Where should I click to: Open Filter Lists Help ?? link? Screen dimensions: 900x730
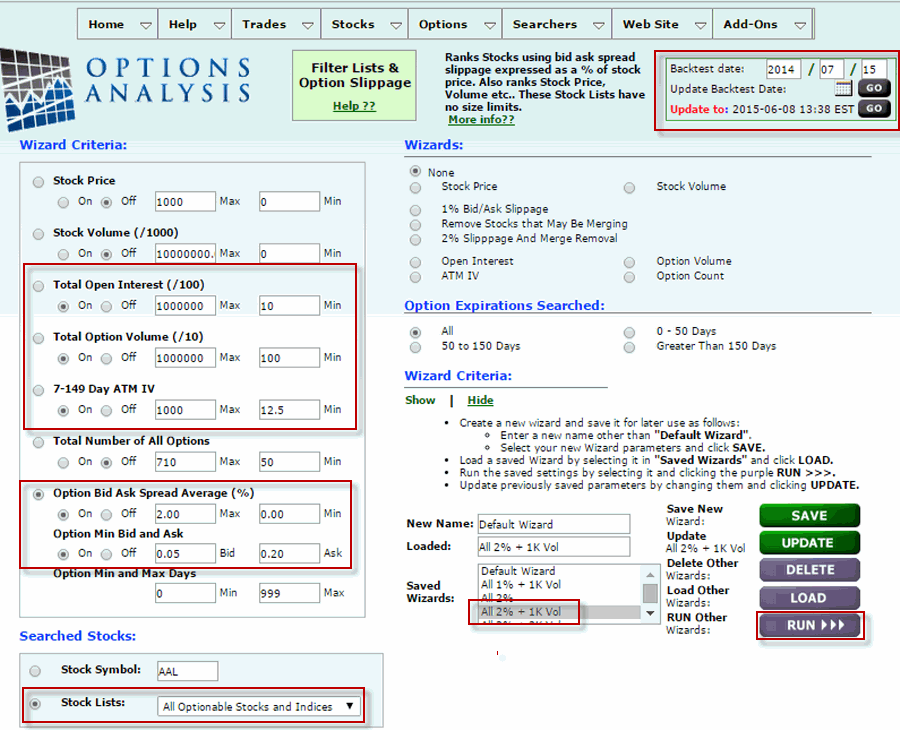pos(354,106)
